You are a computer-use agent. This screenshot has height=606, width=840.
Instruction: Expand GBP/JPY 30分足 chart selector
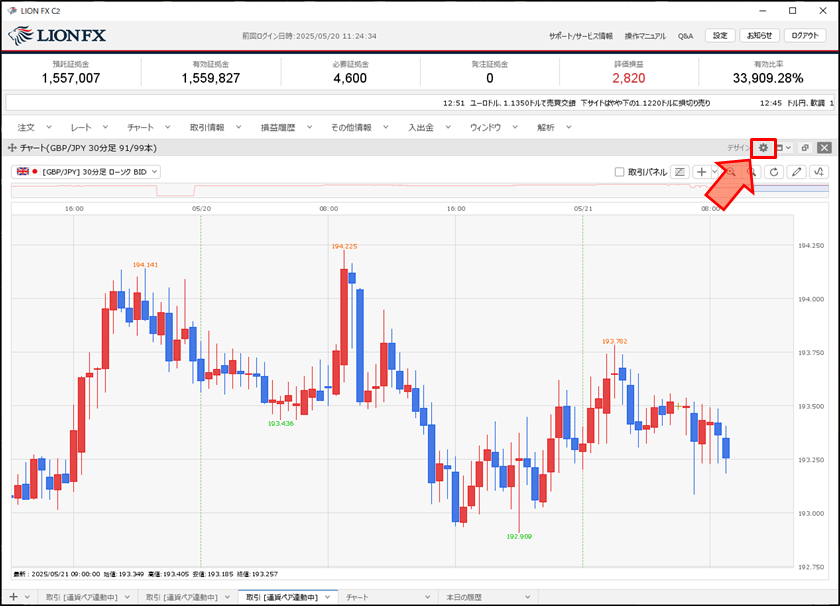pyautogui.click(x=86, y=172)
